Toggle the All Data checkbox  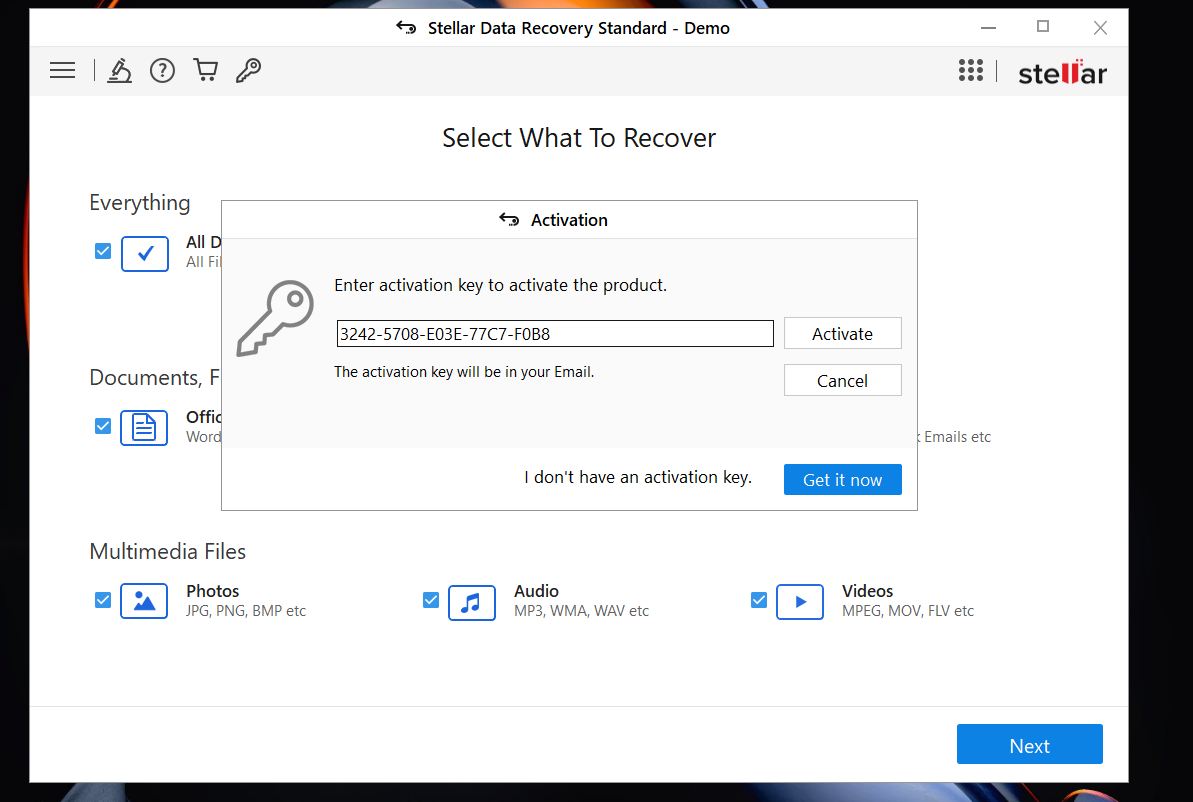coord(103,251)
